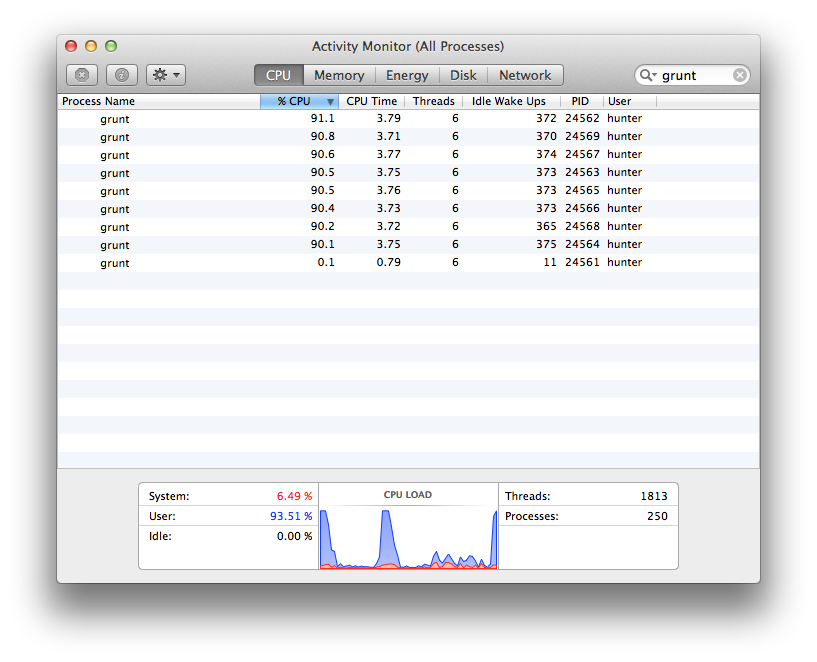
Task: Switch to the Network tab
Action: click(525, 75)
